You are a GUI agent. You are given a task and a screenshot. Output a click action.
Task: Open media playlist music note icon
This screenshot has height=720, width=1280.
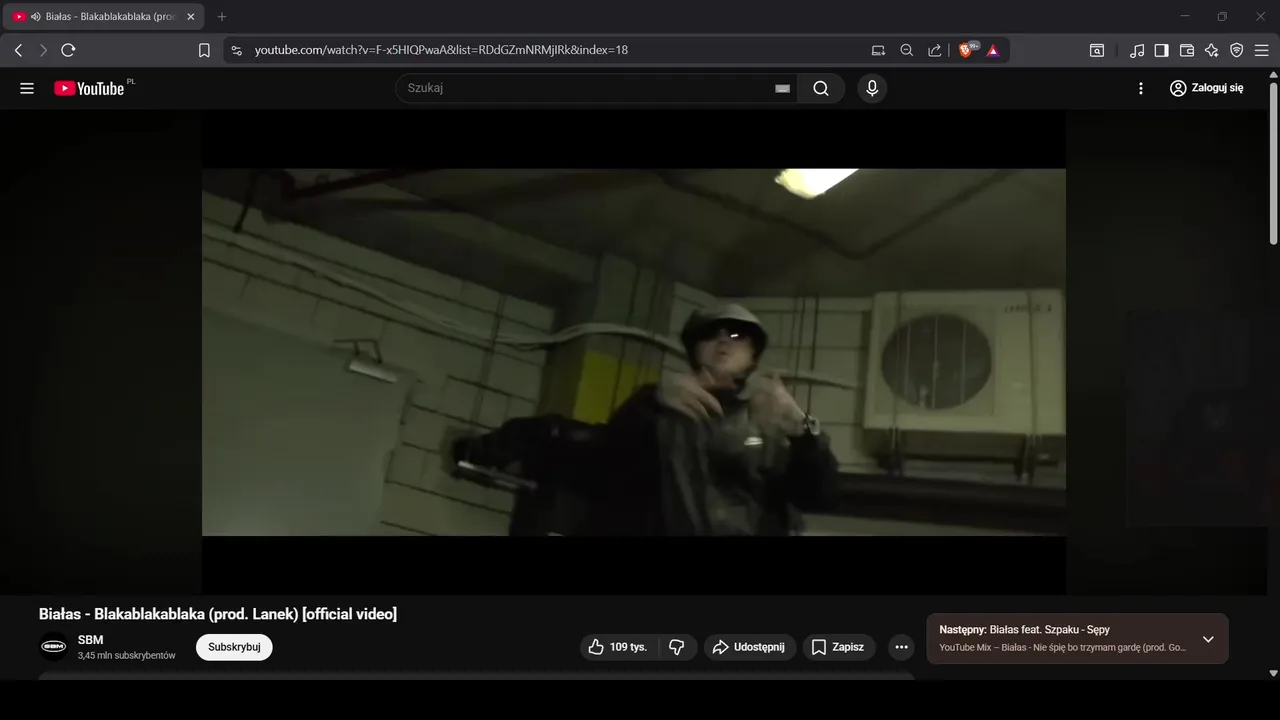pyautogui.click(x=1137, y=50)
